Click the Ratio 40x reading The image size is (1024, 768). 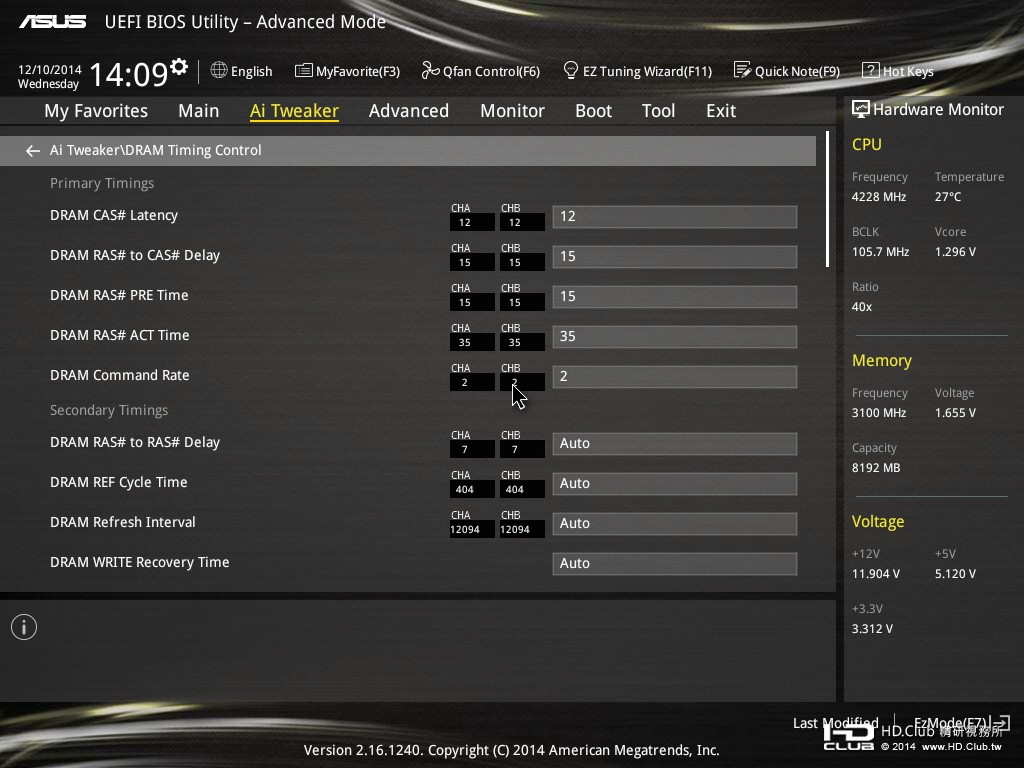coord(861,307)
